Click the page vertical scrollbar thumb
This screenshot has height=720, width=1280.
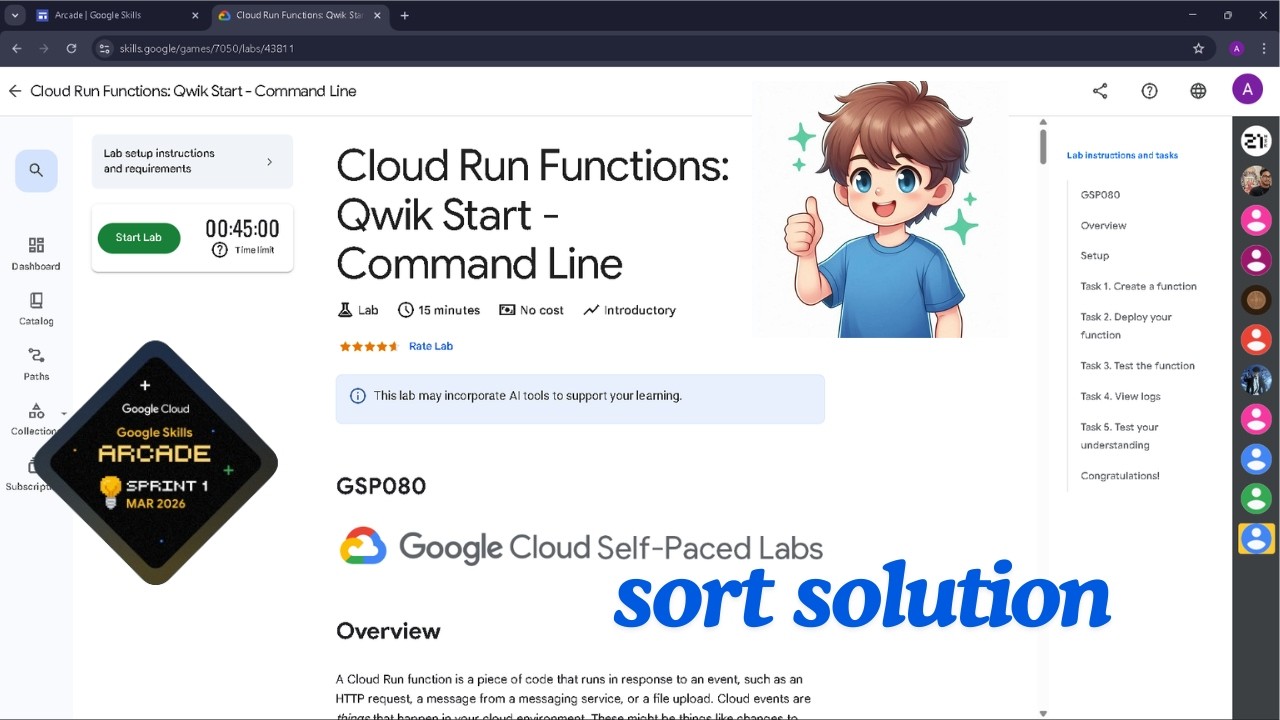click(1043, 147)
